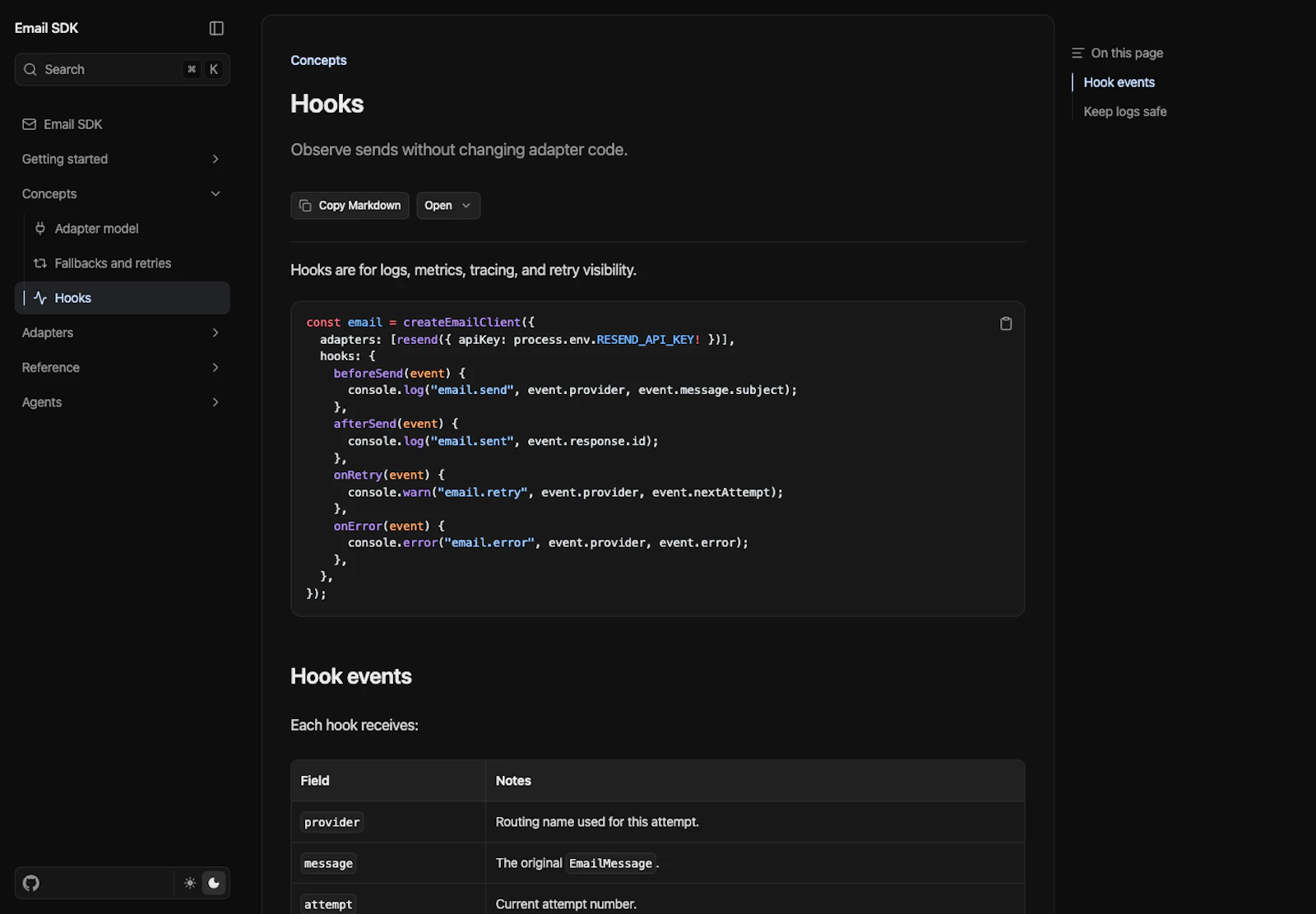The width and height of the screenshot is (1316, 914).
Task: Select the Hooks sidebar item
Action: coord(122,298)
